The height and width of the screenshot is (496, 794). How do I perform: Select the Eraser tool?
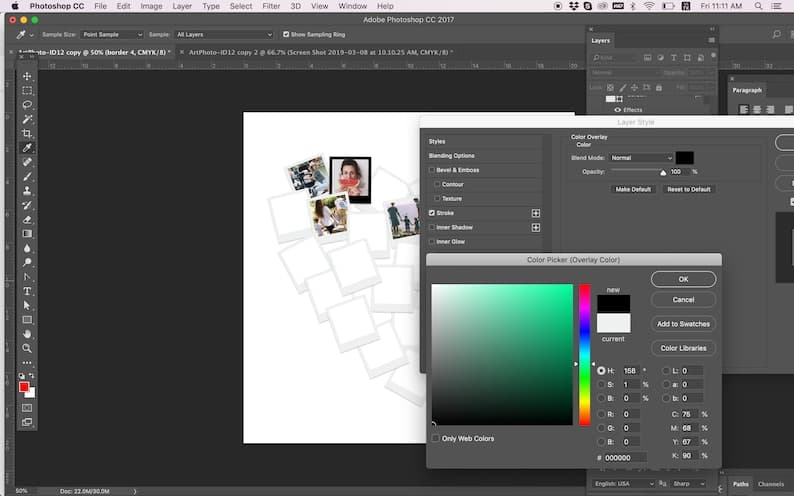click(x=27, y=220)
